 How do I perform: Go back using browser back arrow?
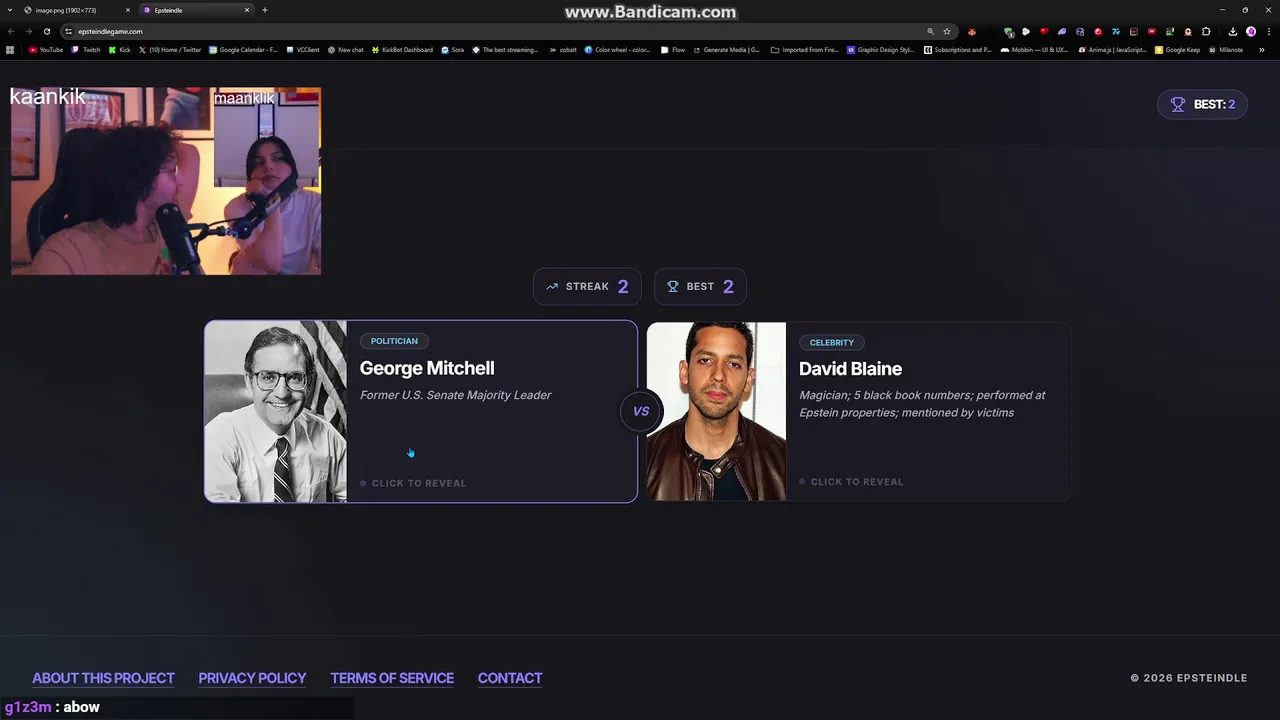tap(11, 31)
